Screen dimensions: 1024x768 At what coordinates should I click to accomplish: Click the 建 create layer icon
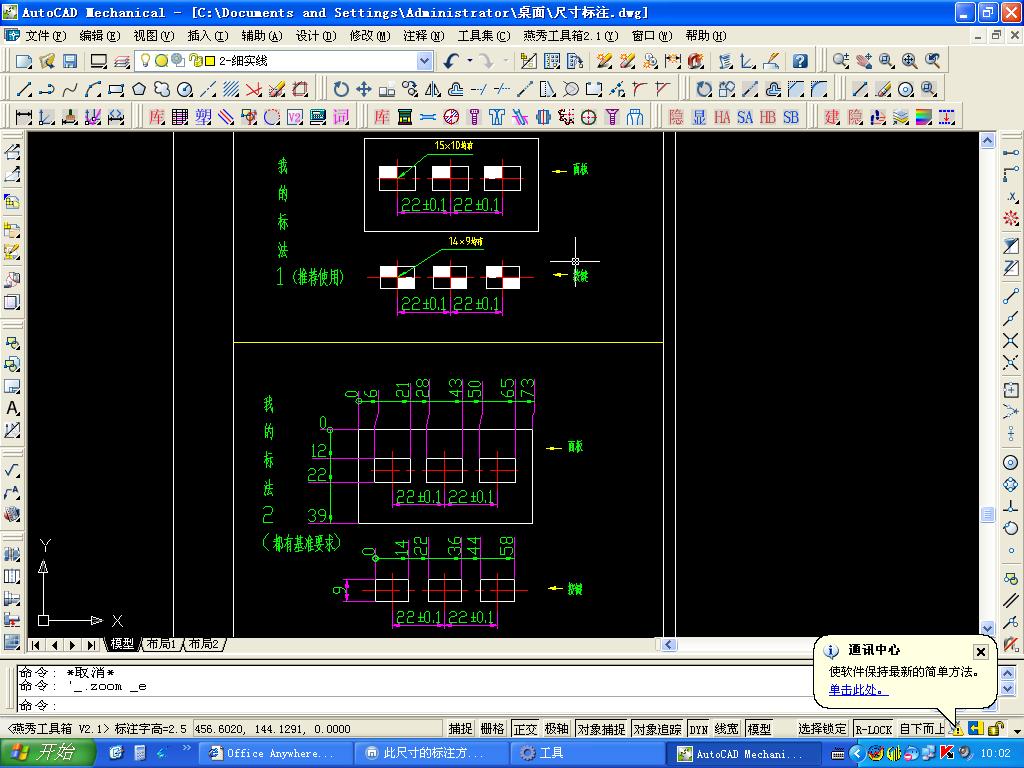click(832, 117)
